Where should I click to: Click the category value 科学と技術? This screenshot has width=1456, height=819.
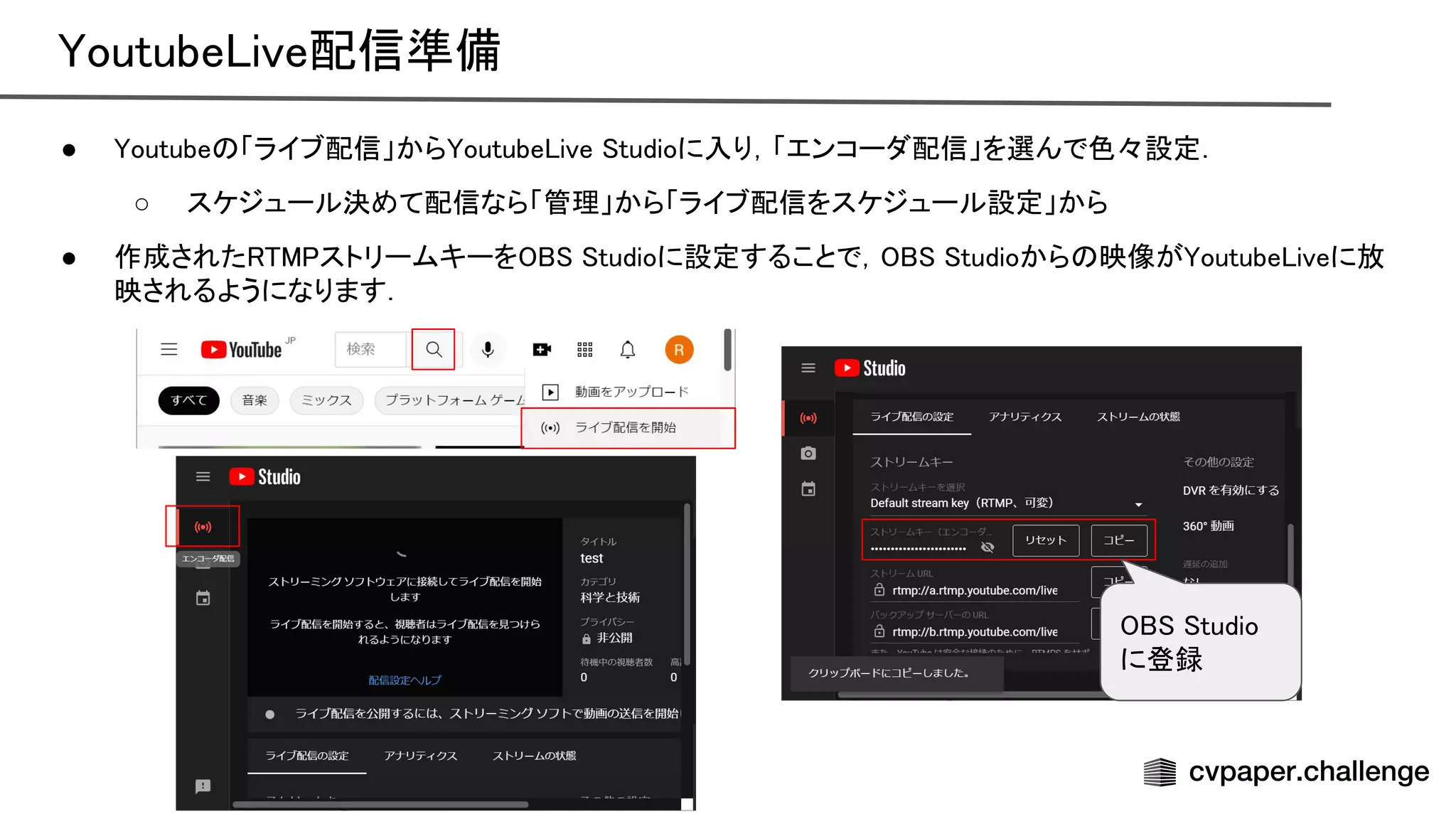click(x=610, y=598)
